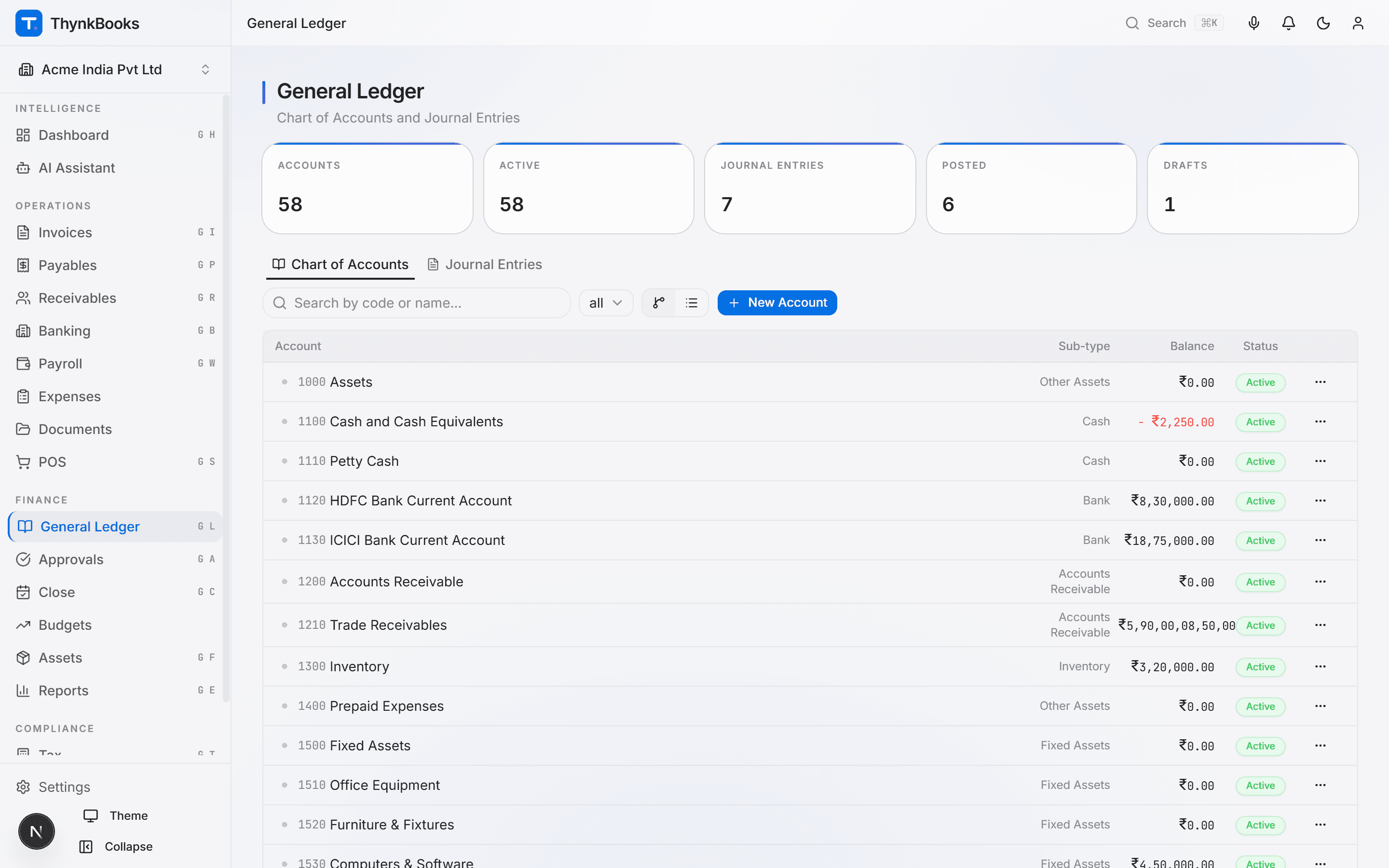Open actions menu for ICICI Bank Current Account
The image size is (1389, 868).
coord(1320,541)
